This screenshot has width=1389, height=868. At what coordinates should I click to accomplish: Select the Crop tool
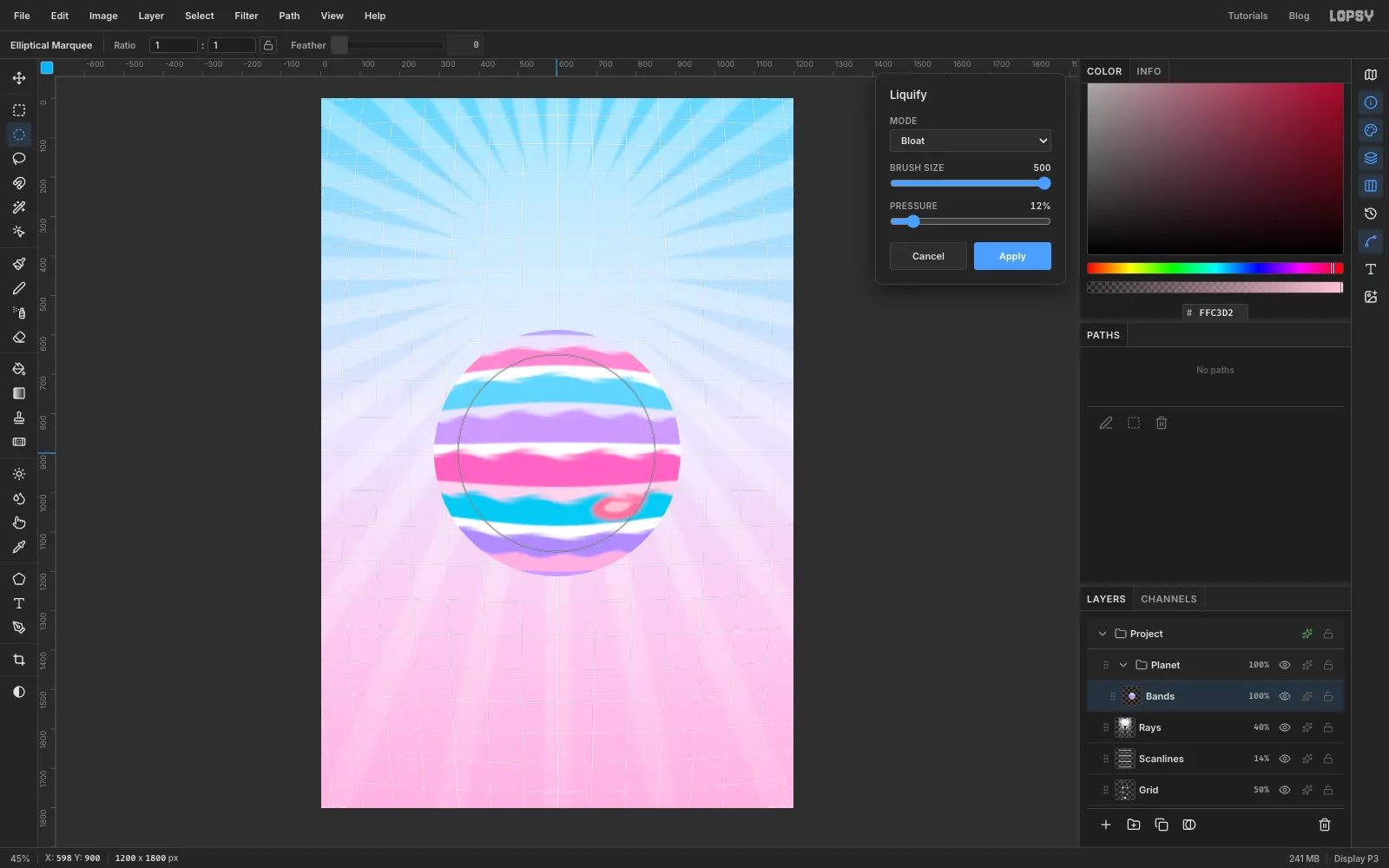click(x=19, y=660)
